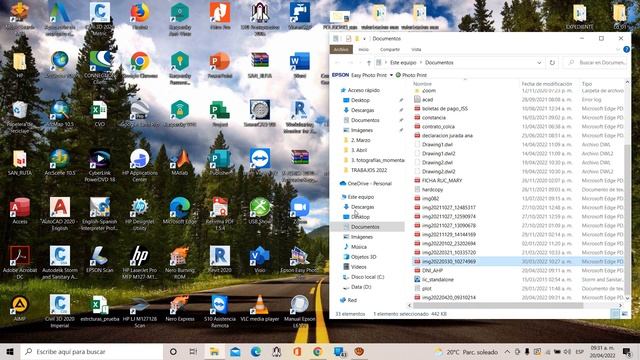Open Task View on the taskbar
This screenshot has width=640, height=360.
coord(193,351)
